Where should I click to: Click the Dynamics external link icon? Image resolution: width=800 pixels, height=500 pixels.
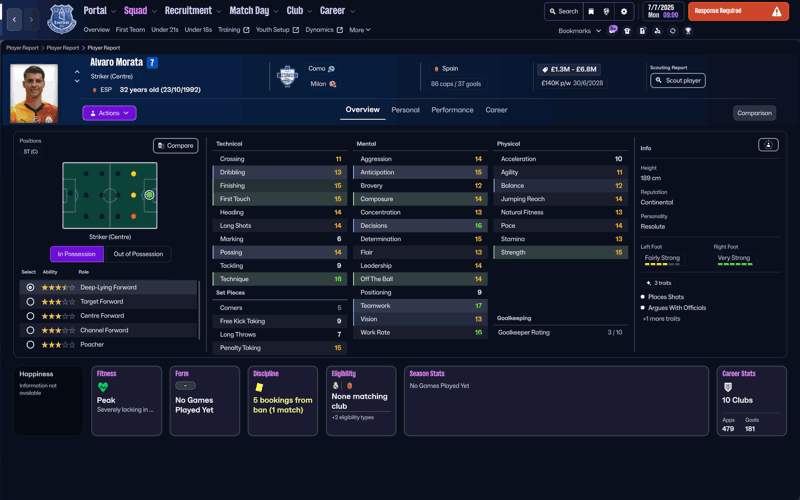point(340,30)
